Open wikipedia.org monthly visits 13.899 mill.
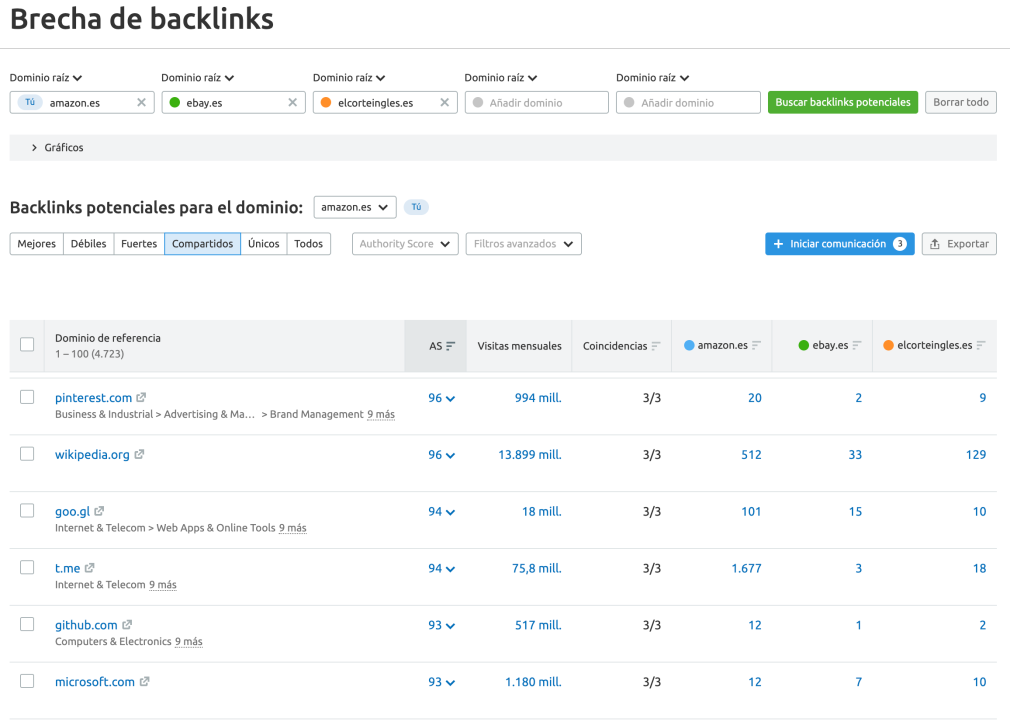The height and width of the screenshot is (722, 1010). click(x=529, y=455)
